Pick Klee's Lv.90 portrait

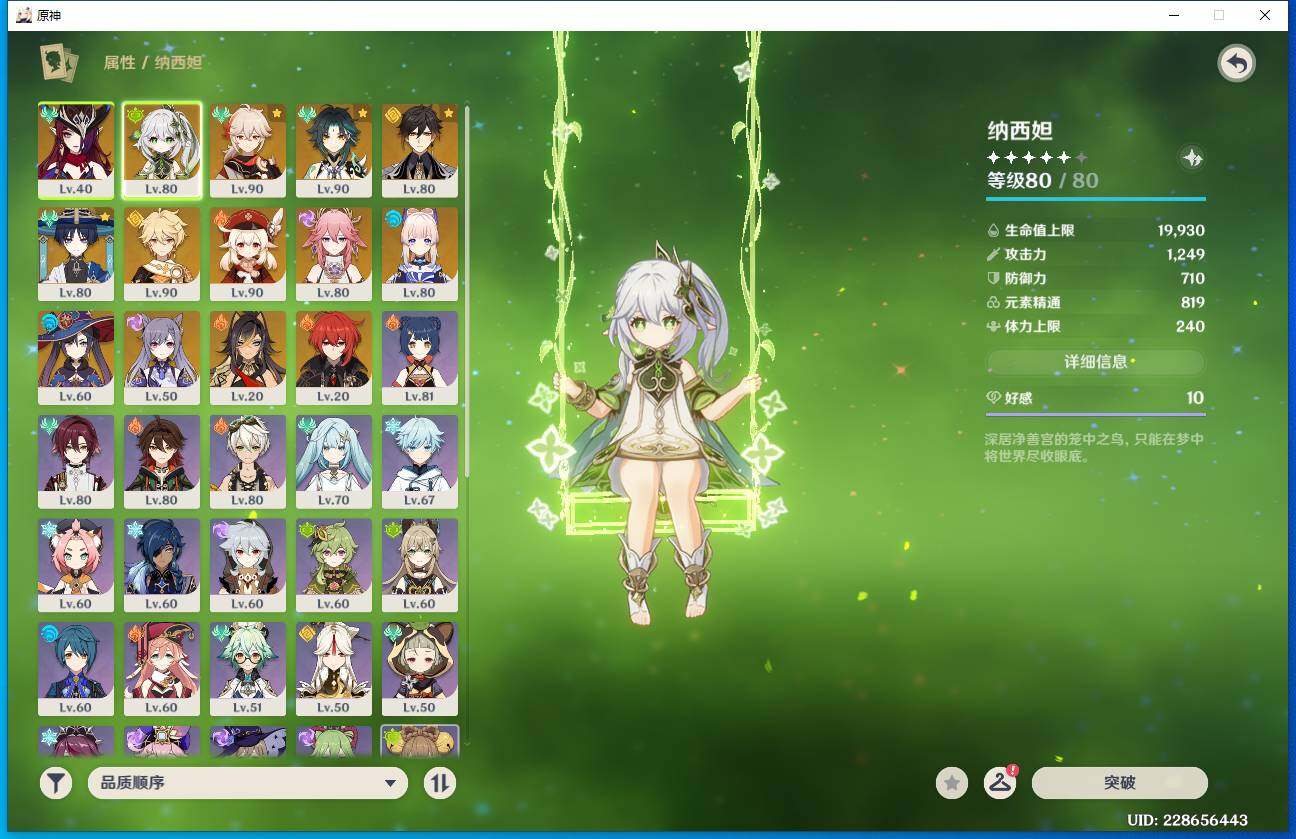click(248, 254)
